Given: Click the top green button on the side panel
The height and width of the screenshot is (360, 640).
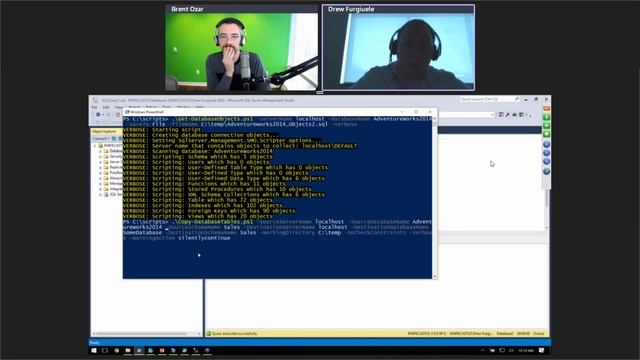Looking at the screenshot, I should pos(546,117).
